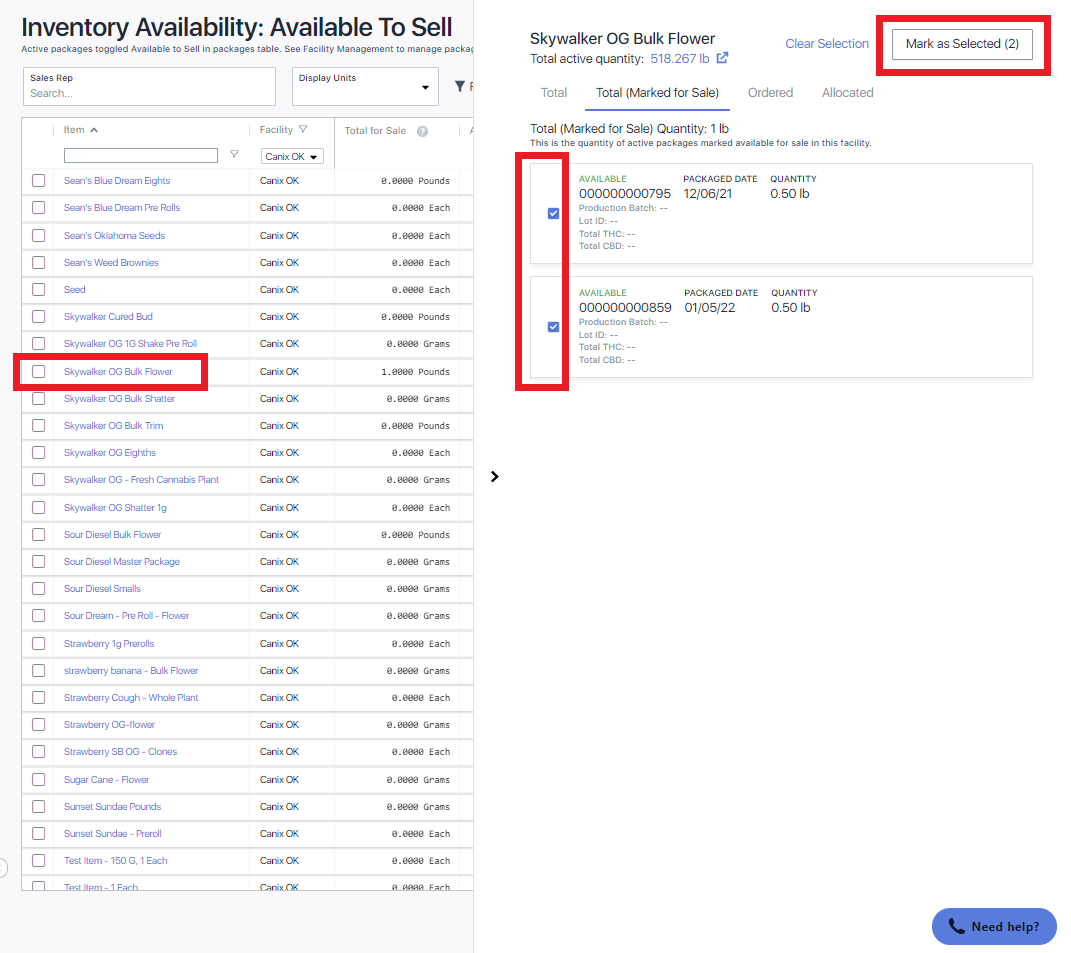Open the Canix OK facility filter dropdown

293,157
